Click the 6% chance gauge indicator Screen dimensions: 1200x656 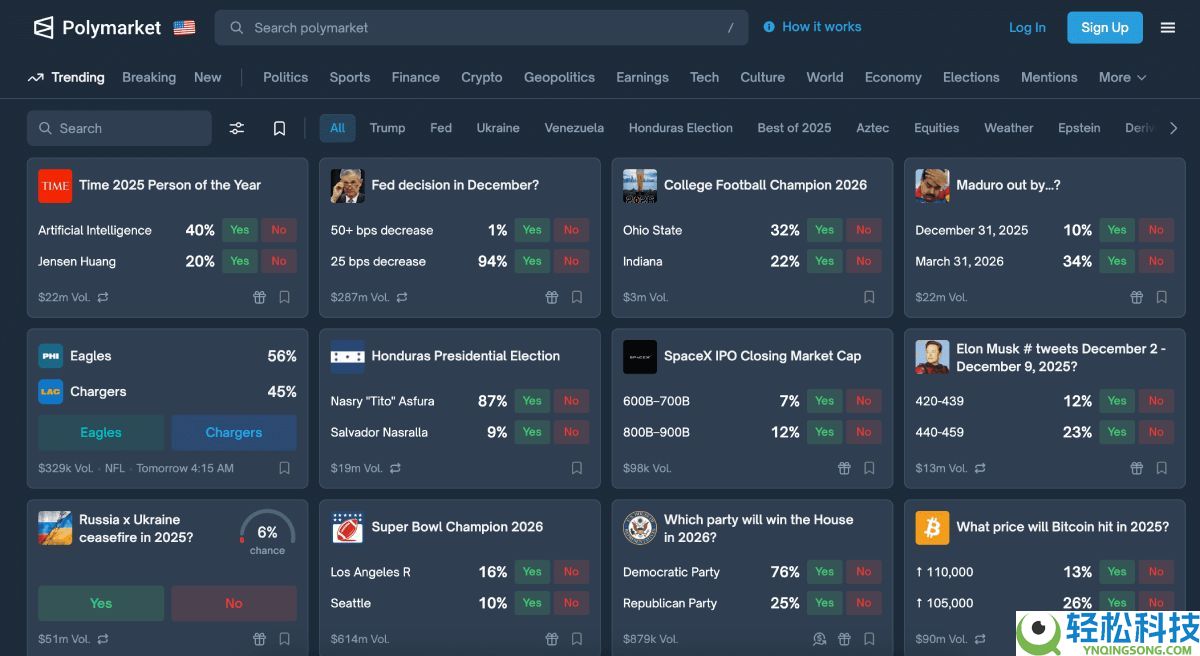(x=267, y=533)
